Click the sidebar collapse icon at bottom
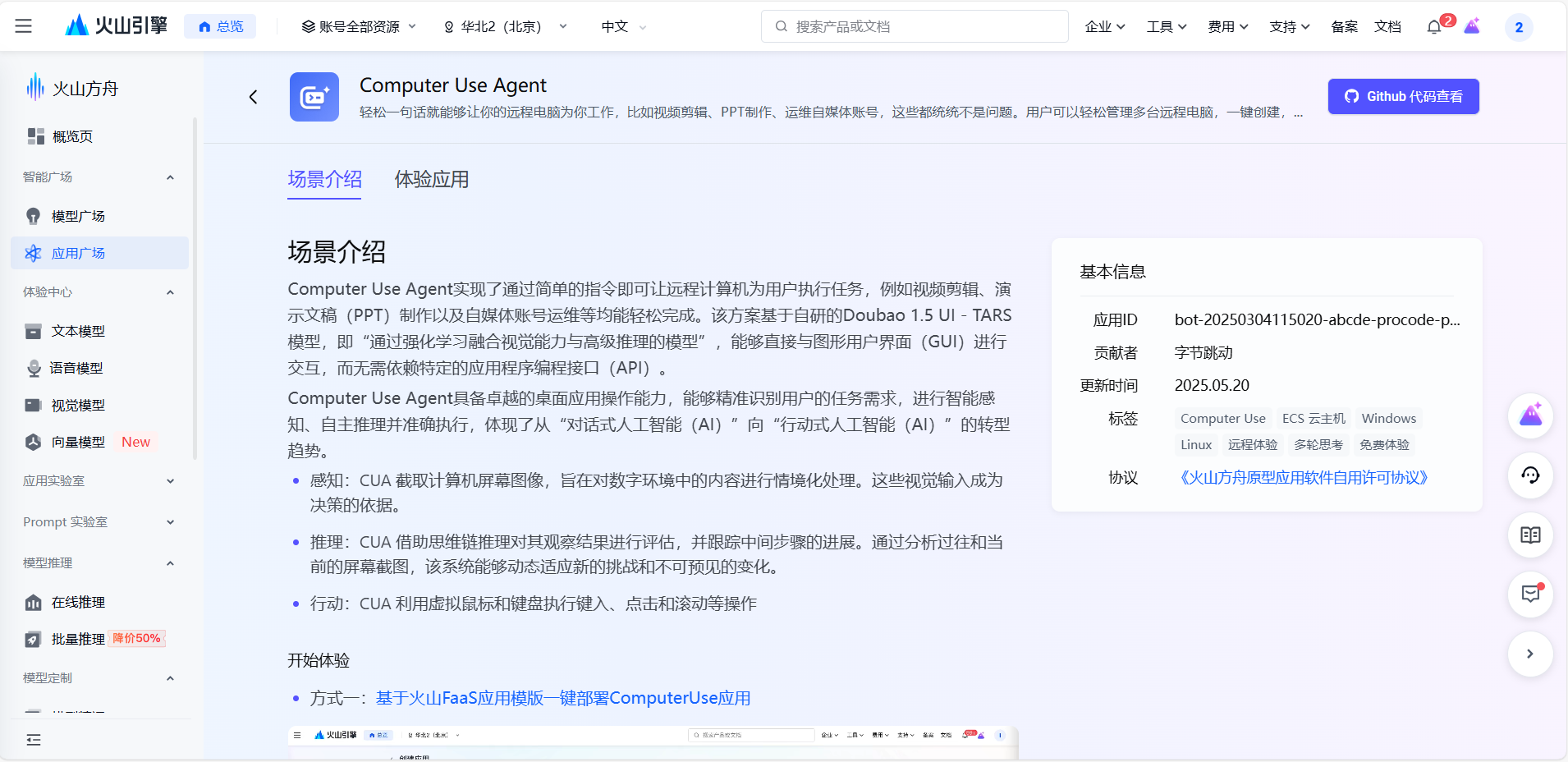 pos(34,740)
